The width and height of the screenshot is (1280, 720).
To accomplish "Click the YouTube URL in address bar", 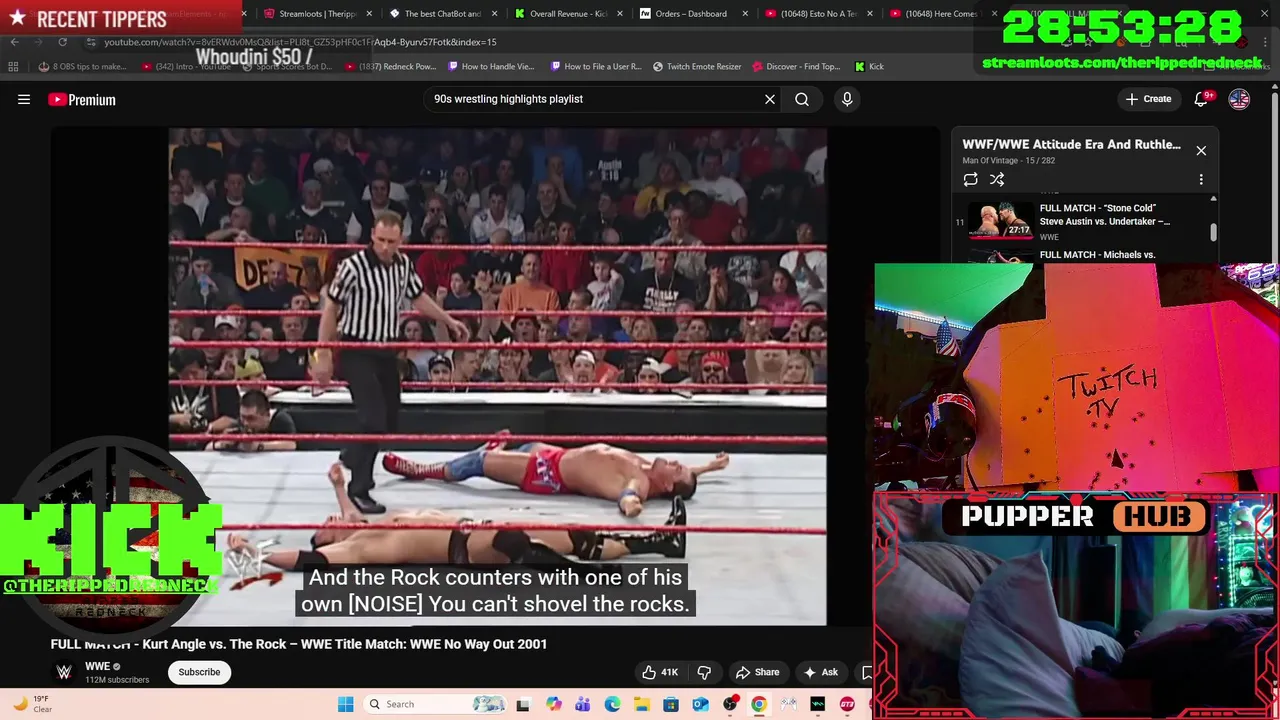I will (300, 42).
